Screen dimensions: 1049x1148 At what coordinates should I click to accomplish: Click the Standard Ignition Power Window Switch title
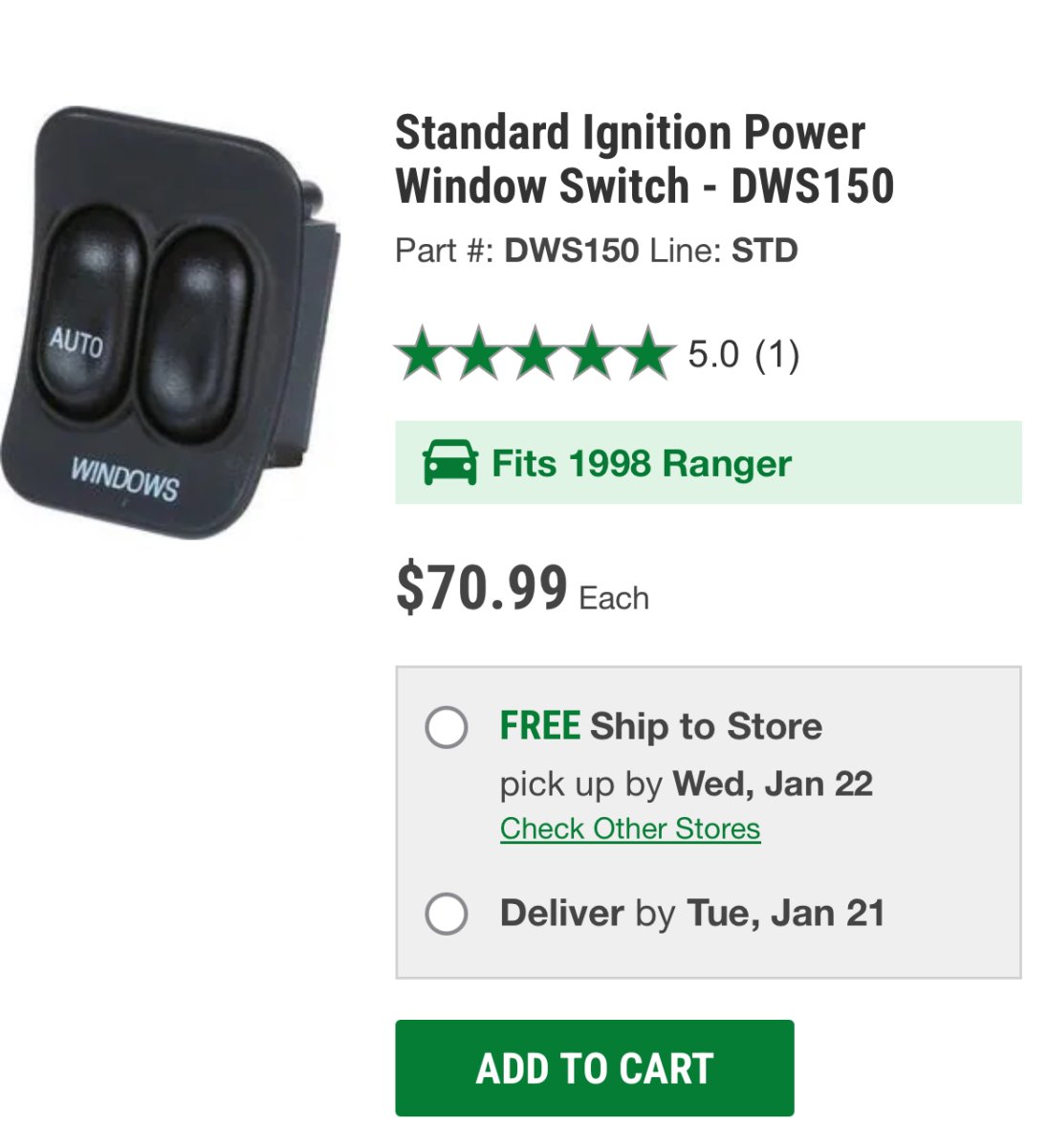[644, 160]
